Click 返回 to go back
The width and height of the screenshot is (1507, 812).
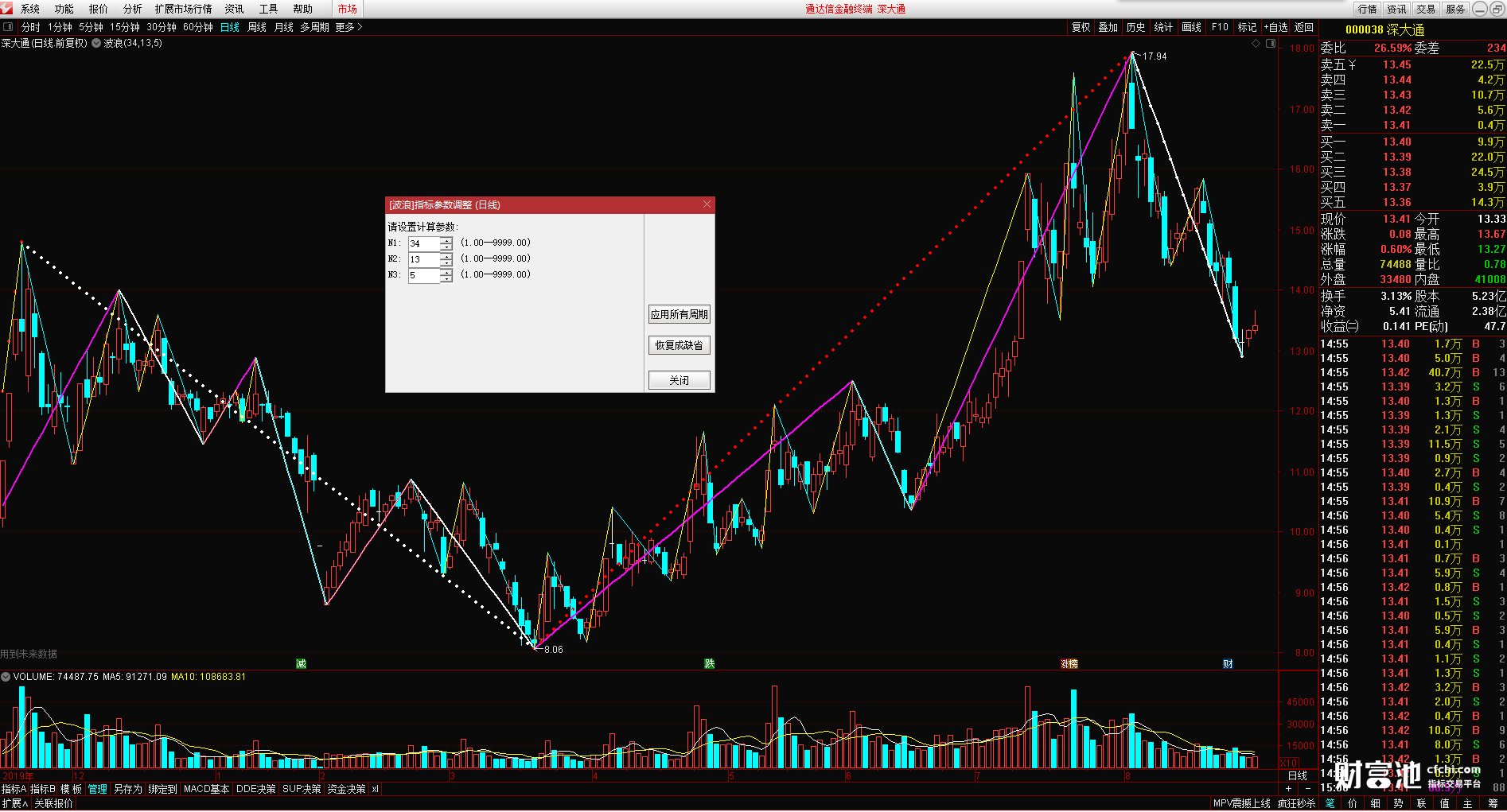click(x=1304, y=27)
